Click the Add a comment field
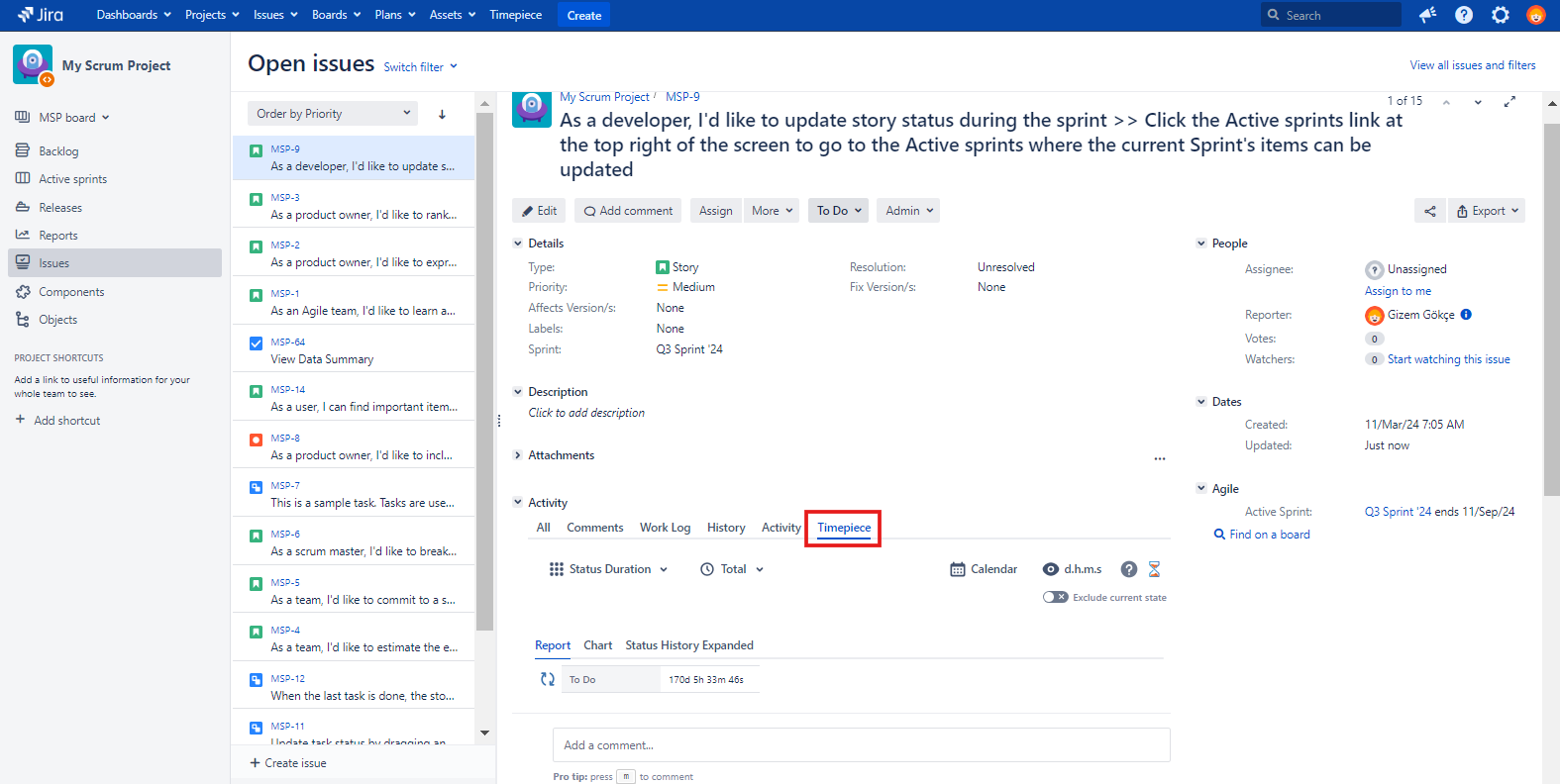 [x=861, y=745]
